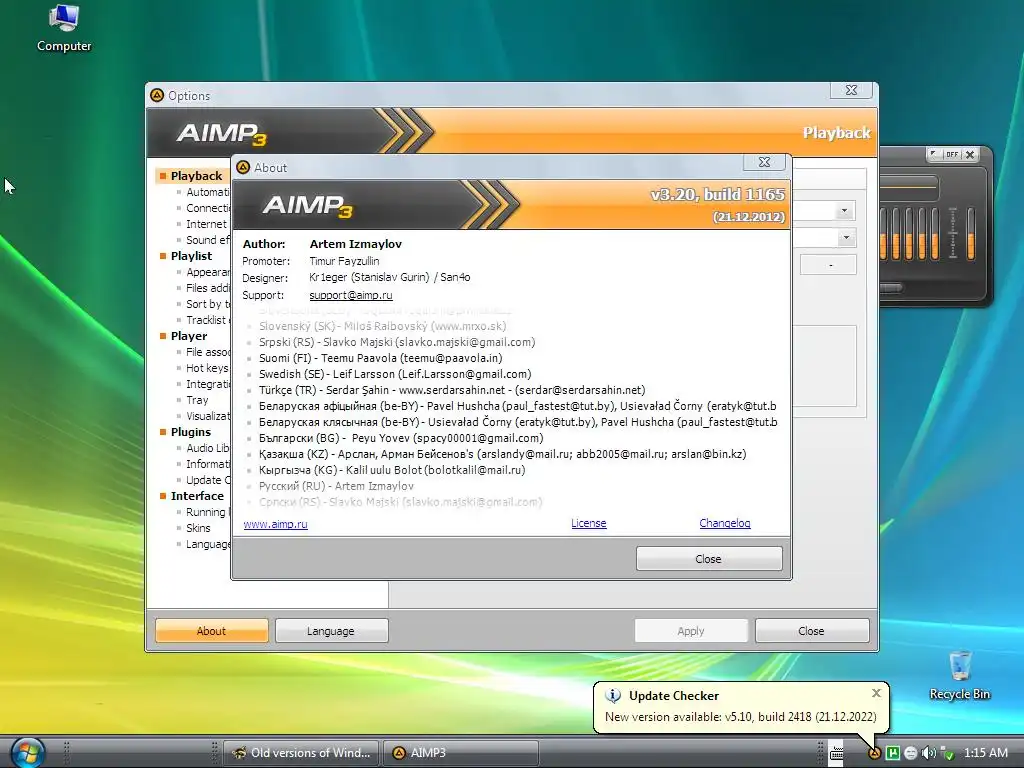Image resolution: width=1024 pixels, height=768 pixels.
Task: Open 'Running...' item under Interface
Action: [206, 512]
